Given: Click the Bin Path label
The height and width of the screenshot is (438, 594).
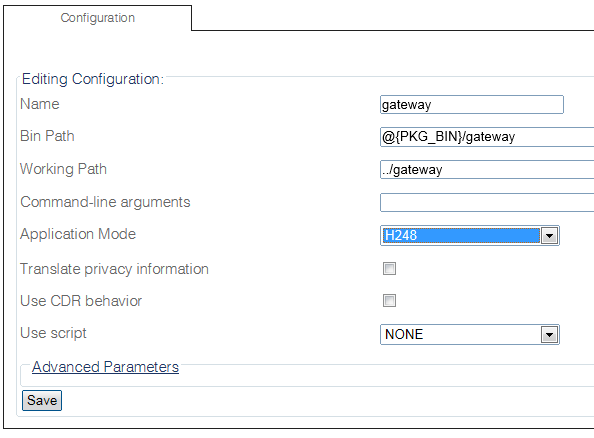Looking at the screenshot, I should 47,136.
